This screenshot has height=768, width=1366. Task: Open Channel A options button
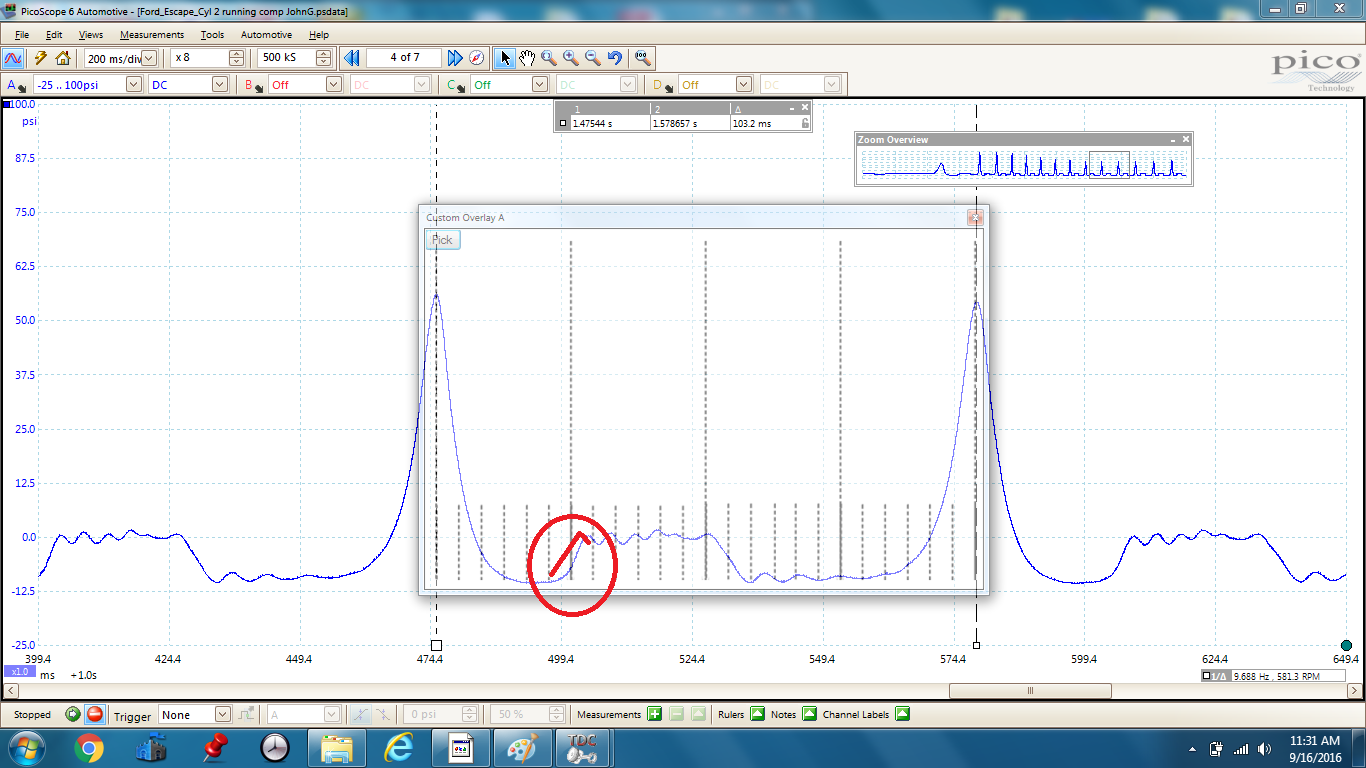click(x=16, y=85)
